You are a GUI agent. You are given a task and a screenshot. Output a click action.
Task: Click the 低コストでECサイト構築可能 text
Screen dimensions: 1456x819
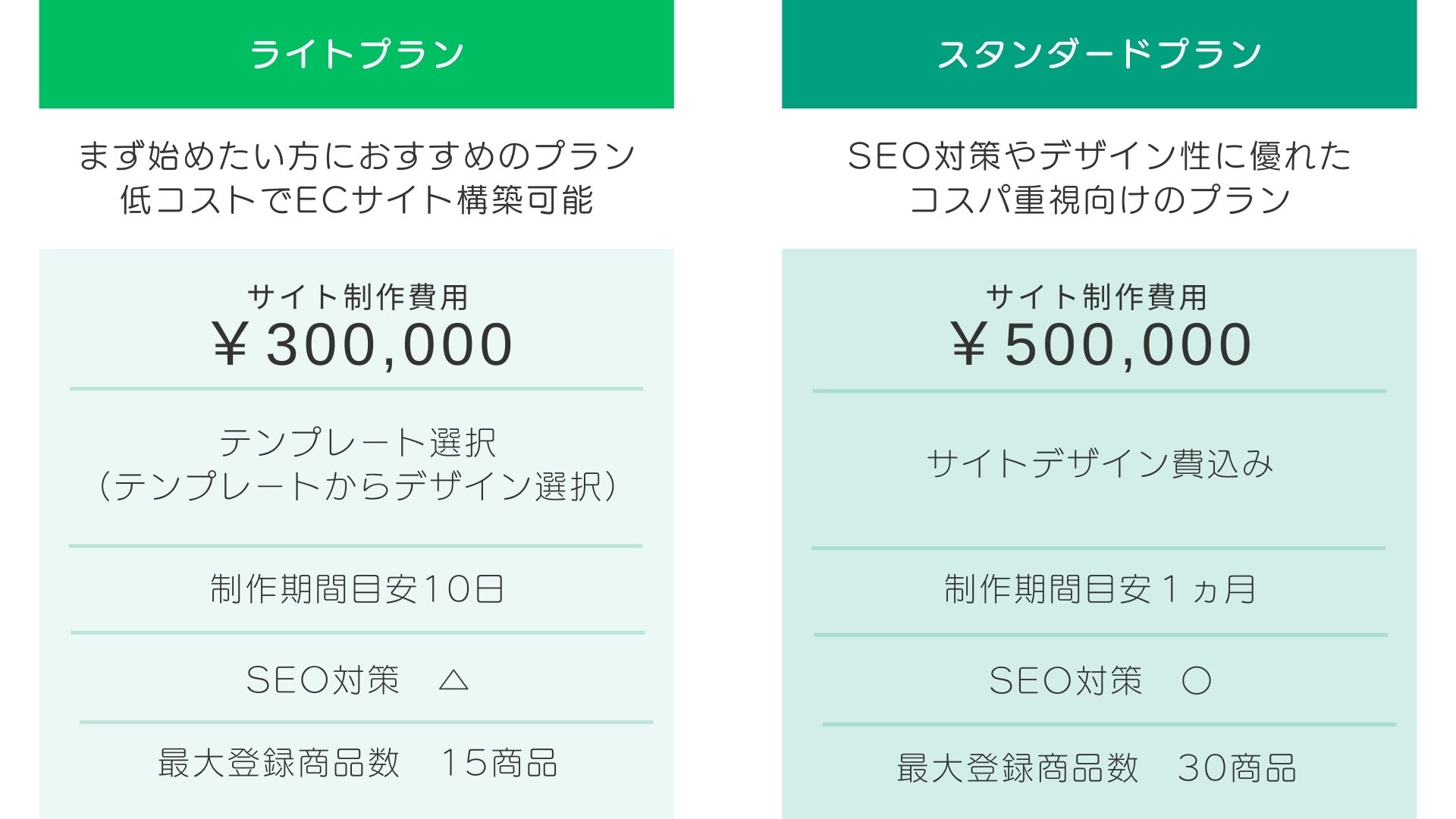[357, 199]
